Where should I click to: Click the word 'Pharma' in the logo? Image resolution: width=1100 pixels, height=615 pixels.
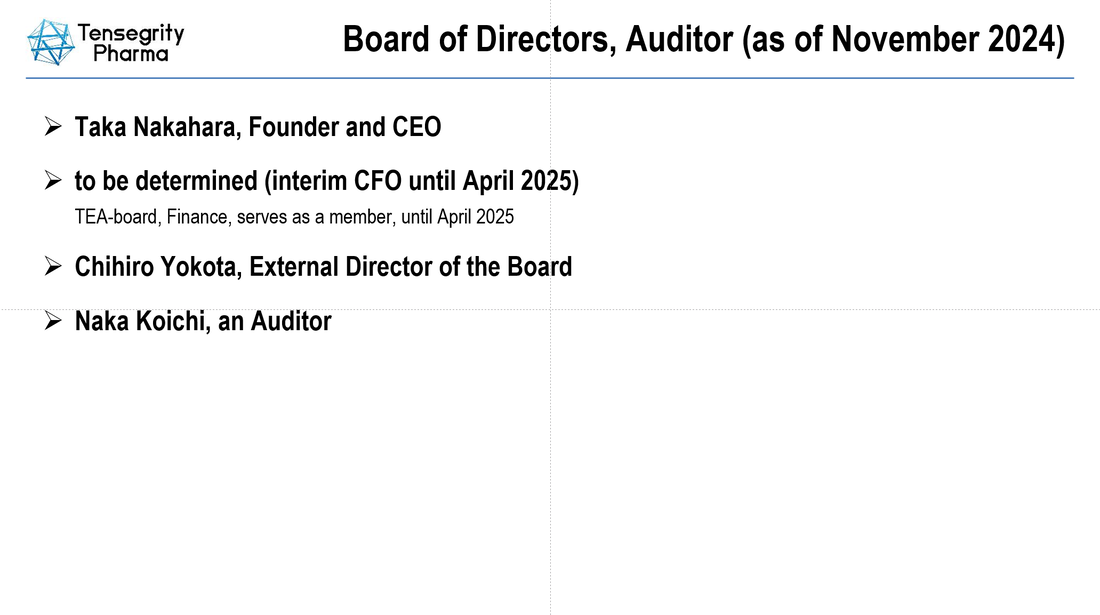131,54
